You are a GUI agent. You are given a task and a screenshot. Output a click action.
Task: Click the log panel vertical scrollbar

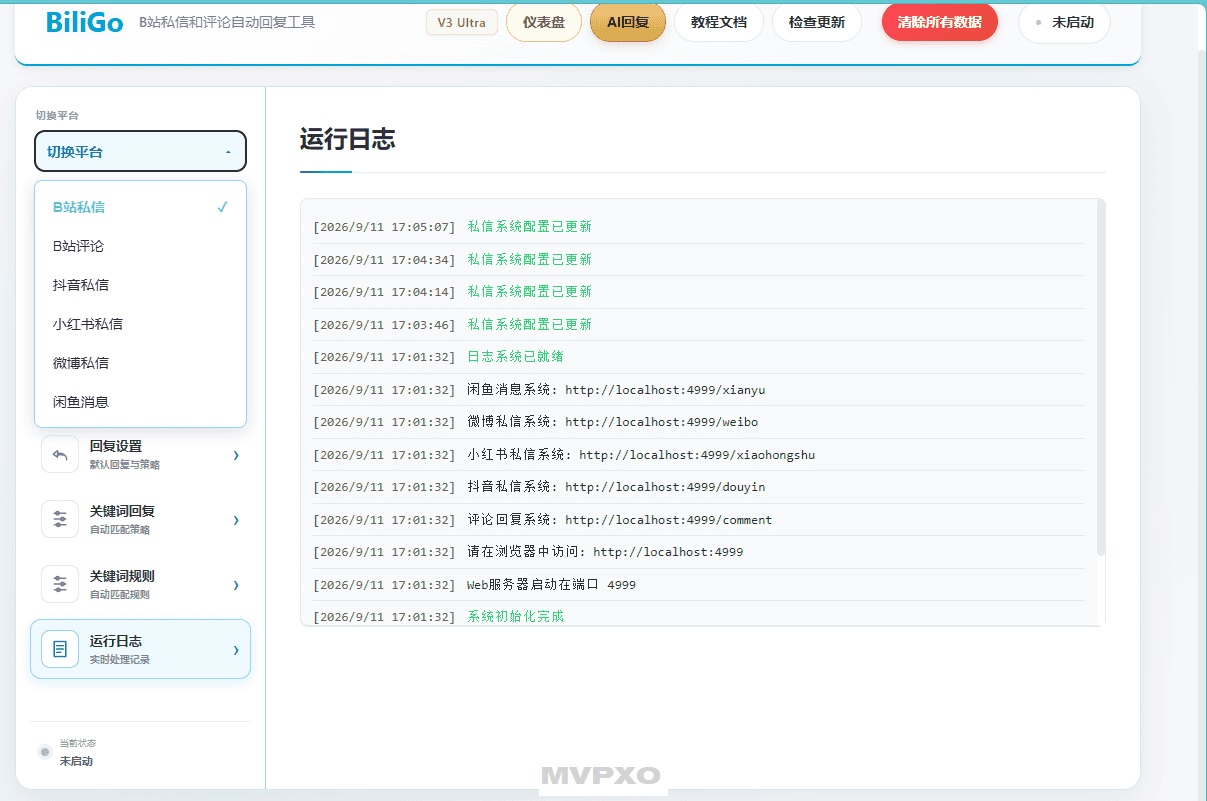click(x=1101, y=378)
